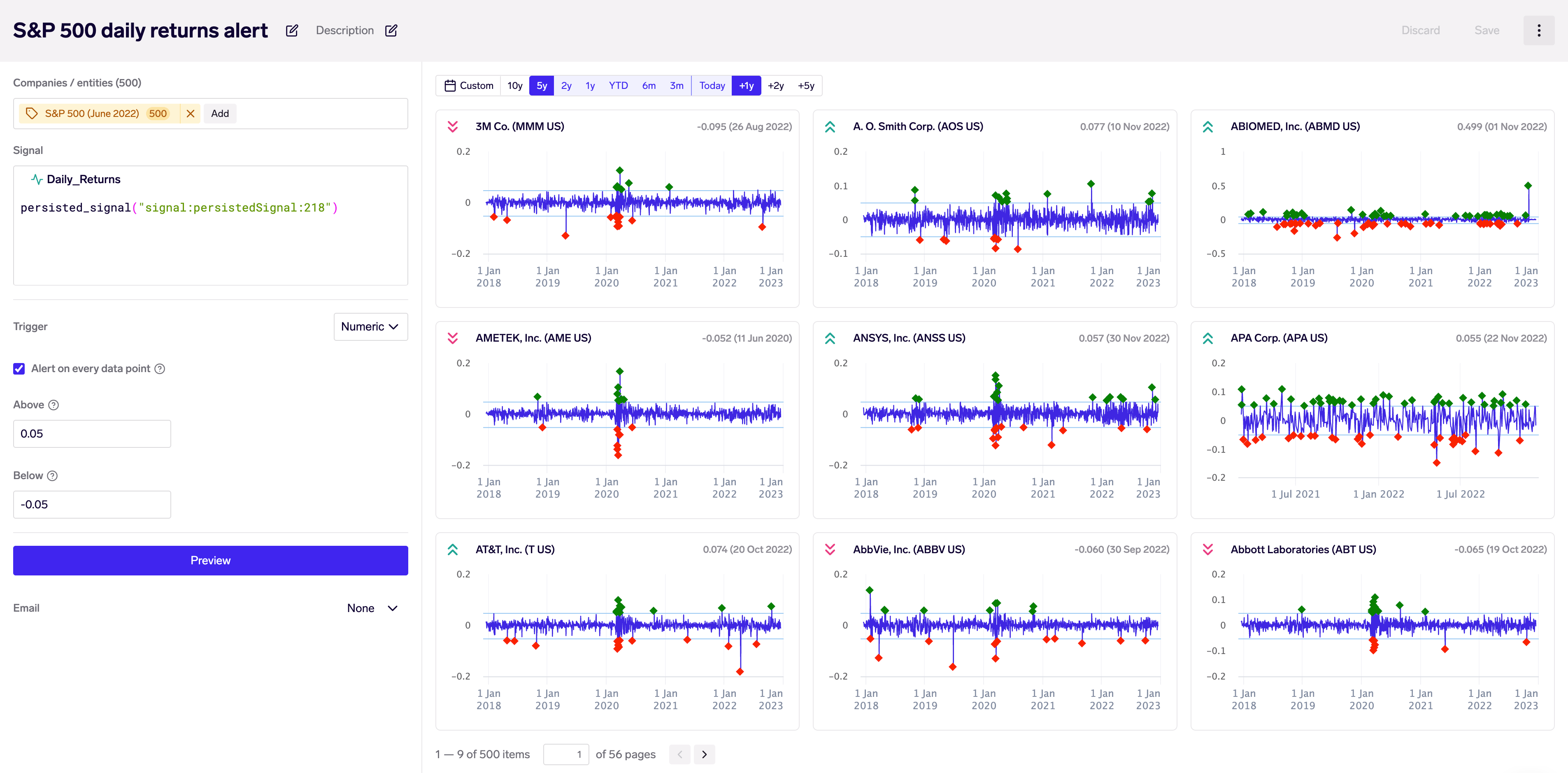This screenshot has height=773, width=1568.
Task: Click the Preview button
Action: 210,559
